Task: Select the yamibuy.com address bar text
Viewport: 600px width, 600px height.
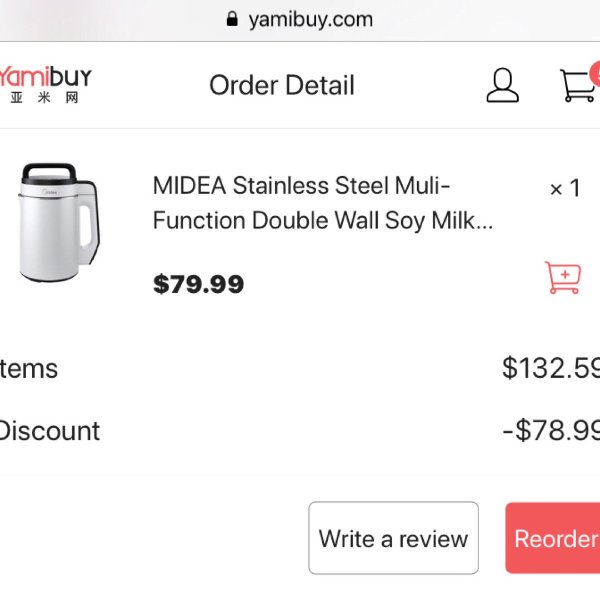Action: click(x=310, y=20)
